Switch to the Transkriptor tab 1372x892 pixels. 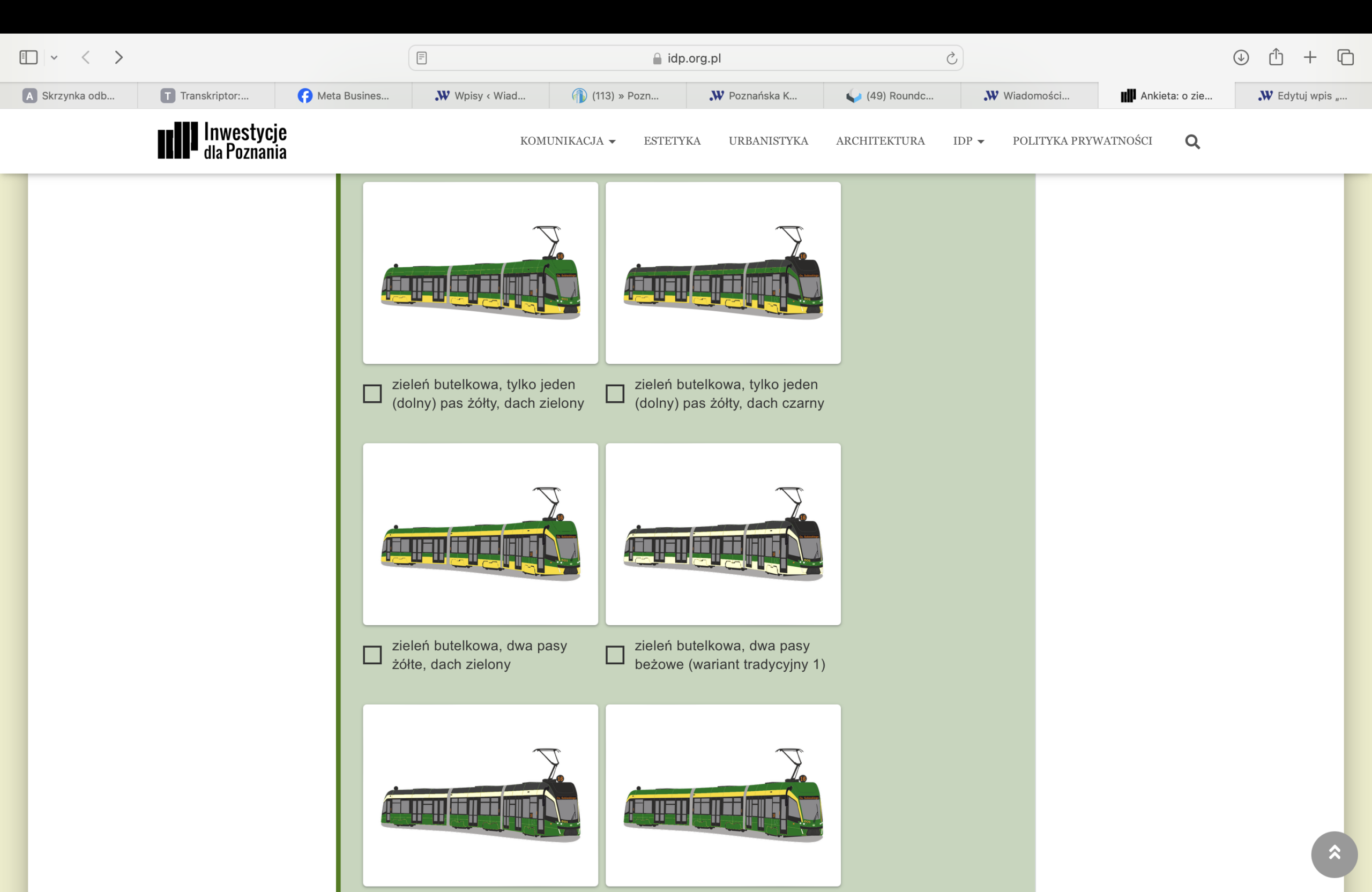206,96
